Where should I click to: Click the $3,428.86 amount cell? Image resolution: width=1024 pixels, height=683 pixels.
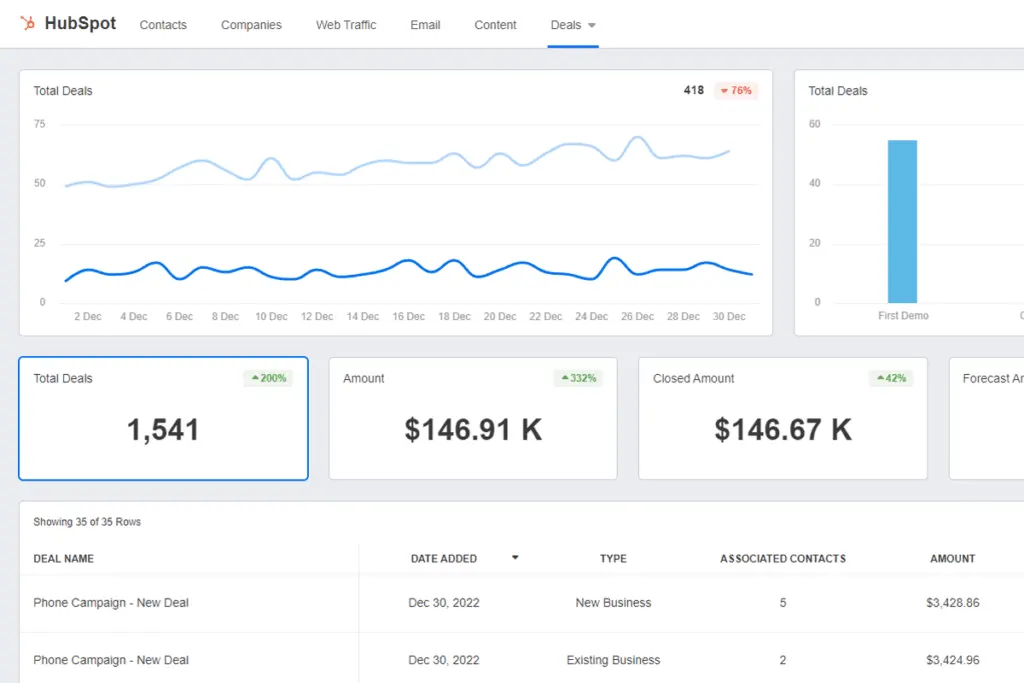[x=953, y=603]
